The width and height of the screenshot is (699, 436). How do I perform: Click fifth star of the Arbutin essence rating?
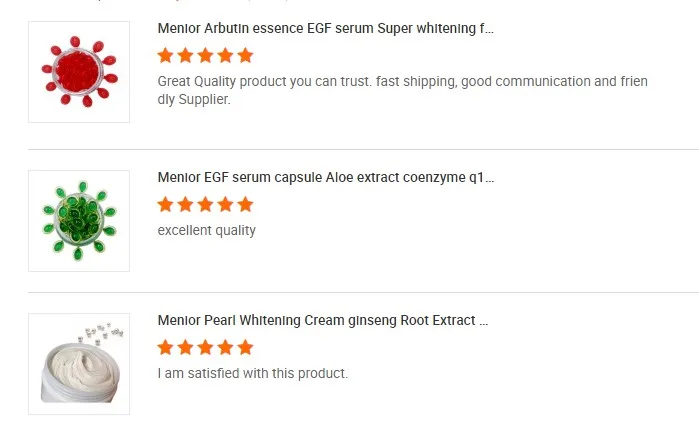pyautogui.click(x=245, y=56)
